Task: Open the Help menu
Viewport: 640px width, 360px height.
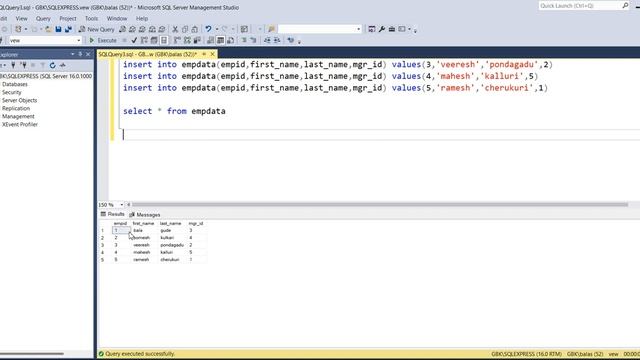Action: pos(142,18)
